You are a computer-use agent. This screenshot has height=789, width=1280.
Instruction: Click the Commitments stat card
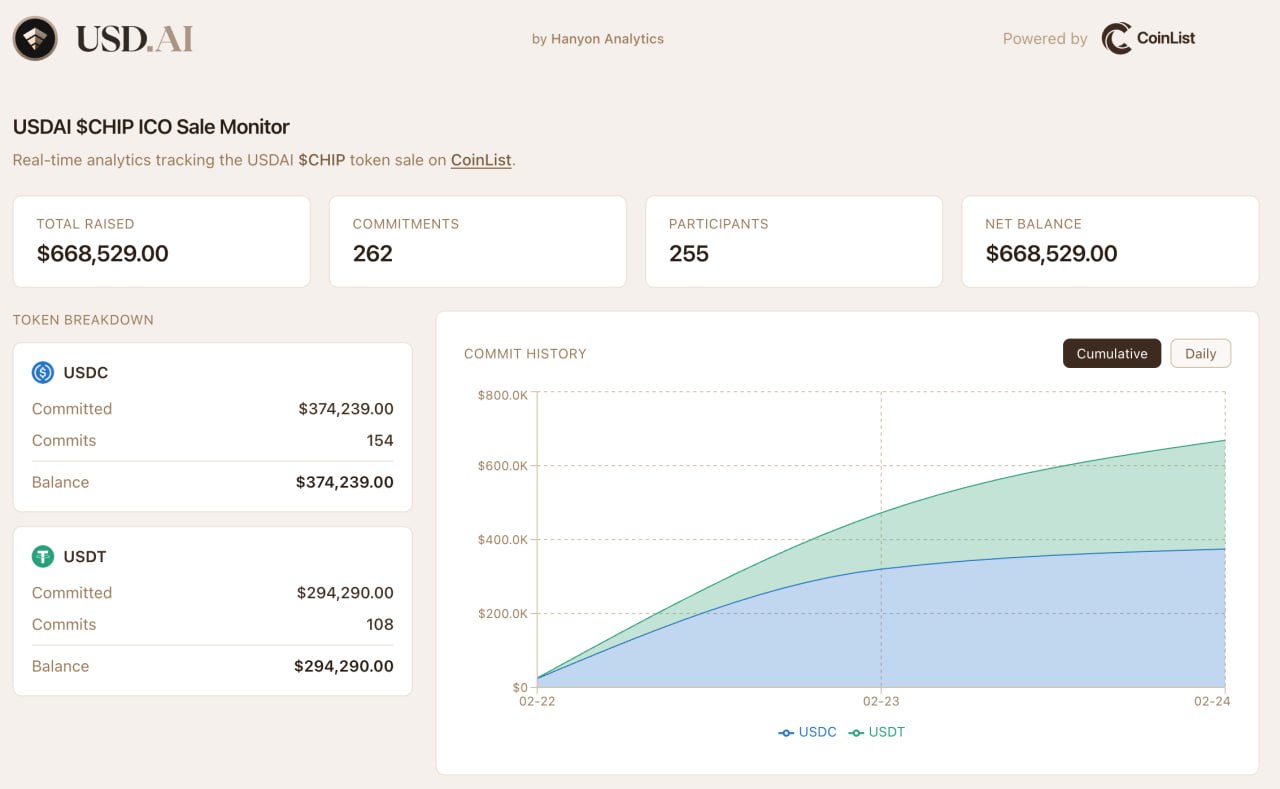coord(477,241)
